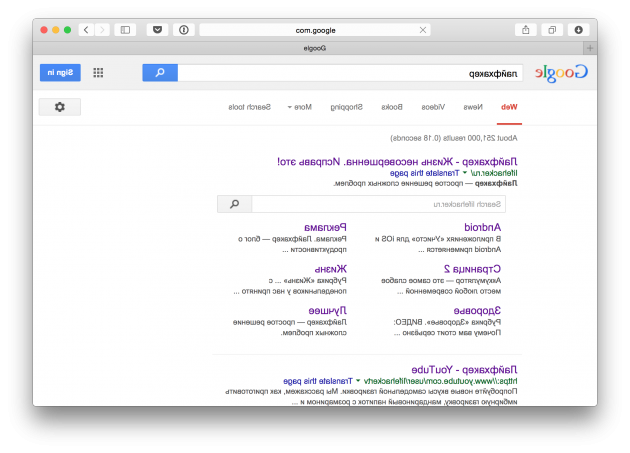Focus the Google search query field
The height and width of the screenshot is (453, 630).
coord(350,73)
